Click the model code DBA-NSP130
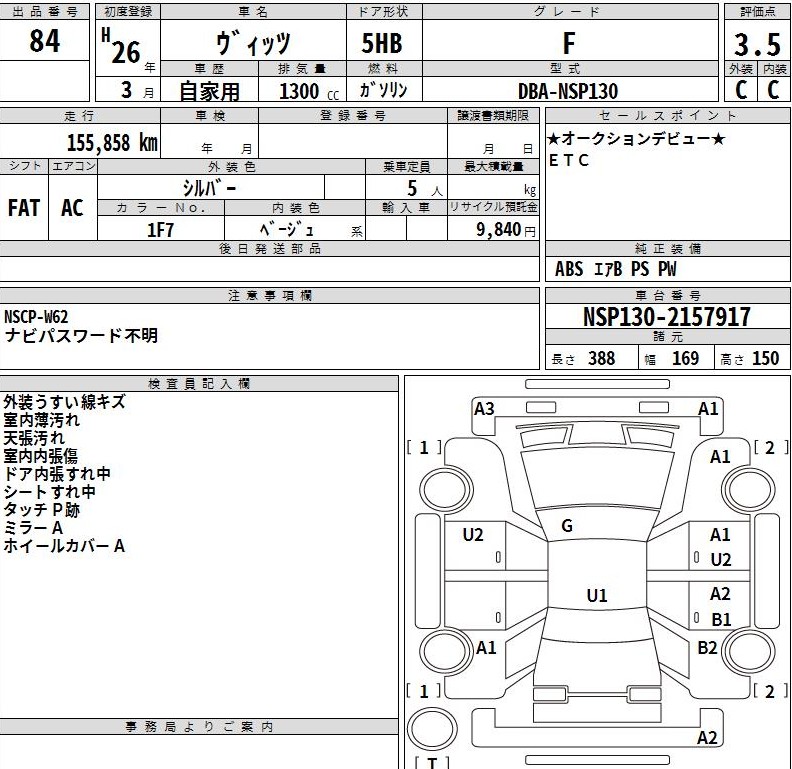 [x=568, y=91]
